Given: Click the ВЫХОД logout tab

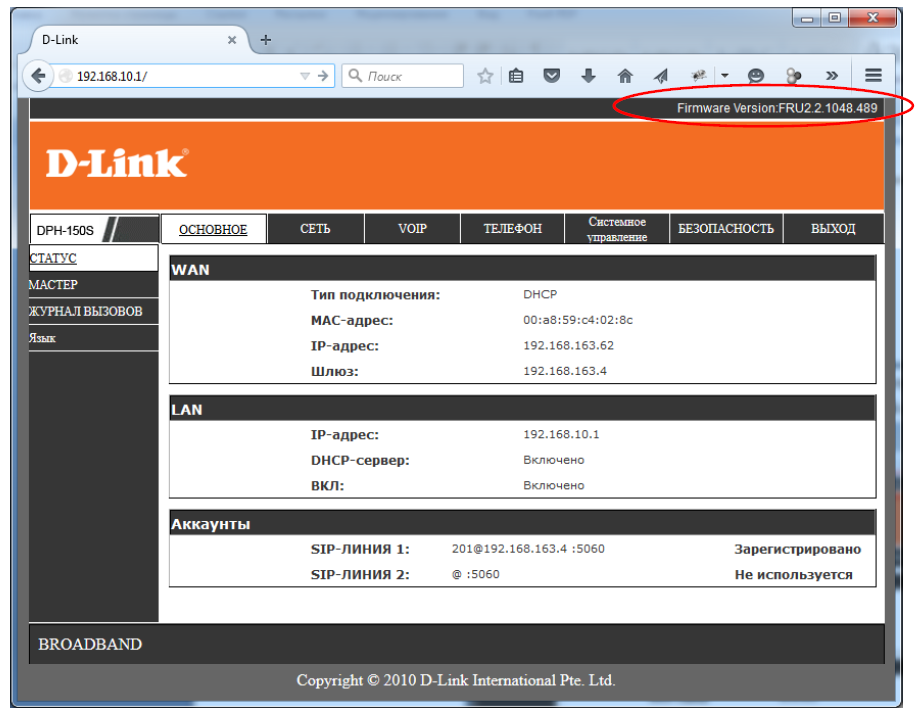Looking at the screenshot, I should [x=833, y=229].
